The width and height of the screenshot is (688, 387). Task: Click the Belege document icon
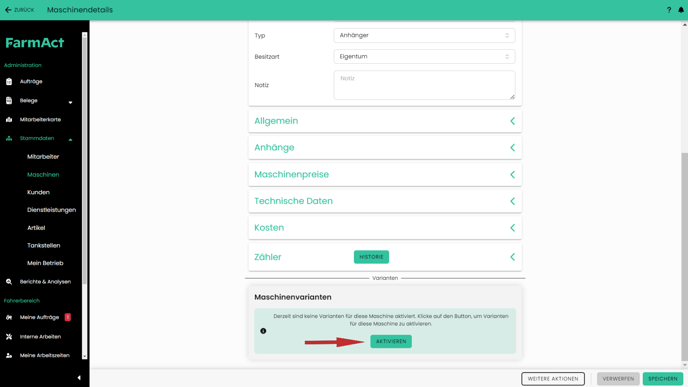[9, 100]
